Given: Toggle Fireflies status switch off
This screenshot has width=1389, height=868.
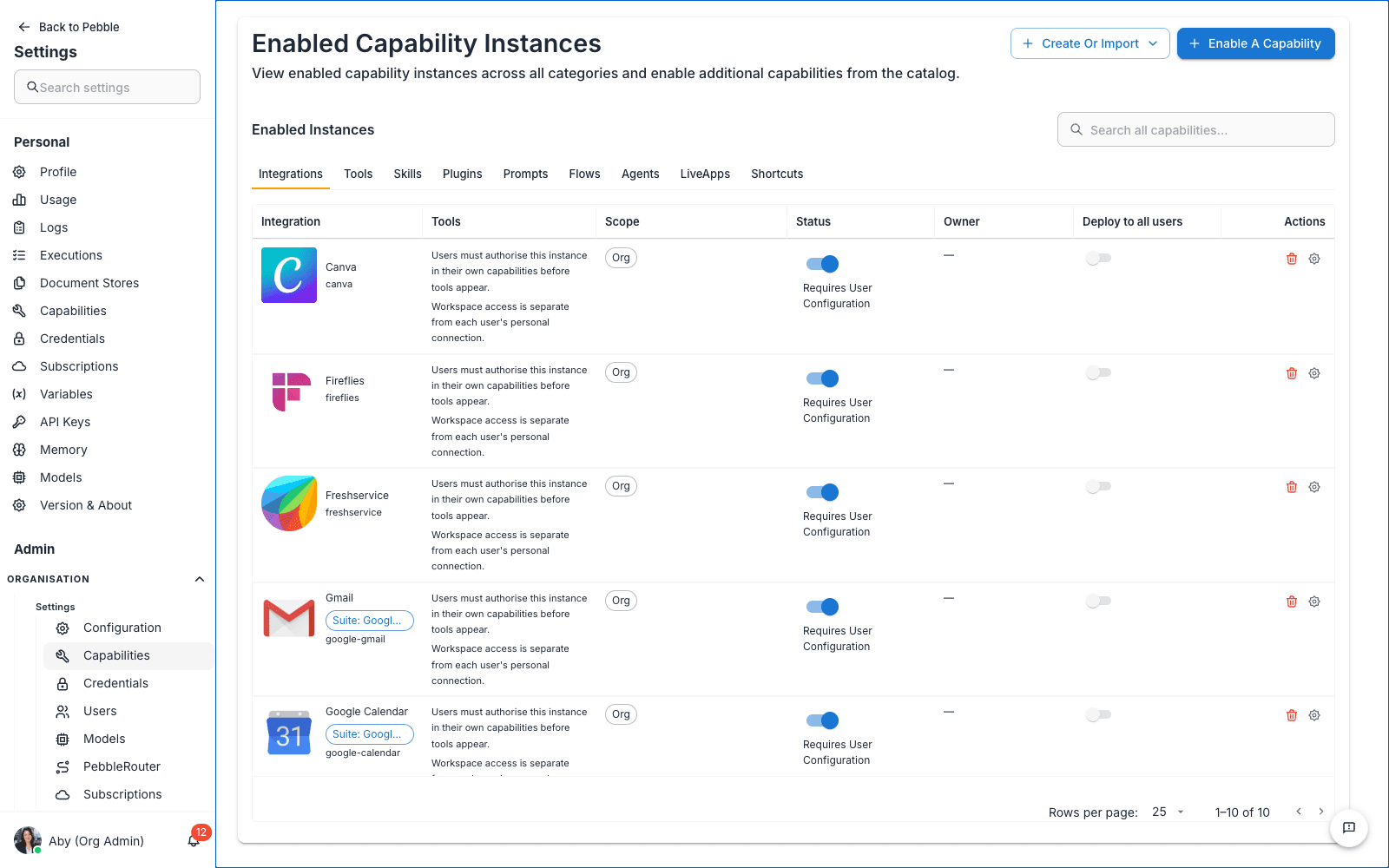Looking at the screenshot, I should (822, 378).
